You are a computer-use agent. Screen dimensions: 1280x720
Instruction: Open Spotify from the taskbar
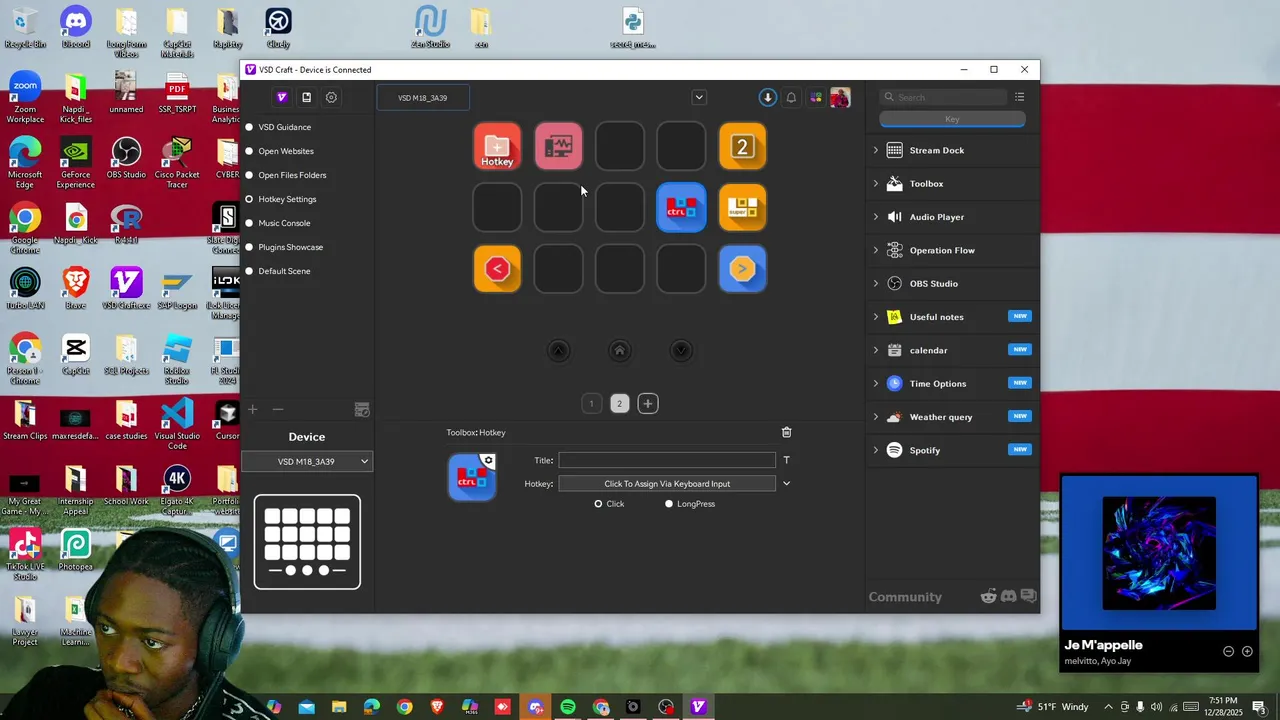click(x=568, y=707)
